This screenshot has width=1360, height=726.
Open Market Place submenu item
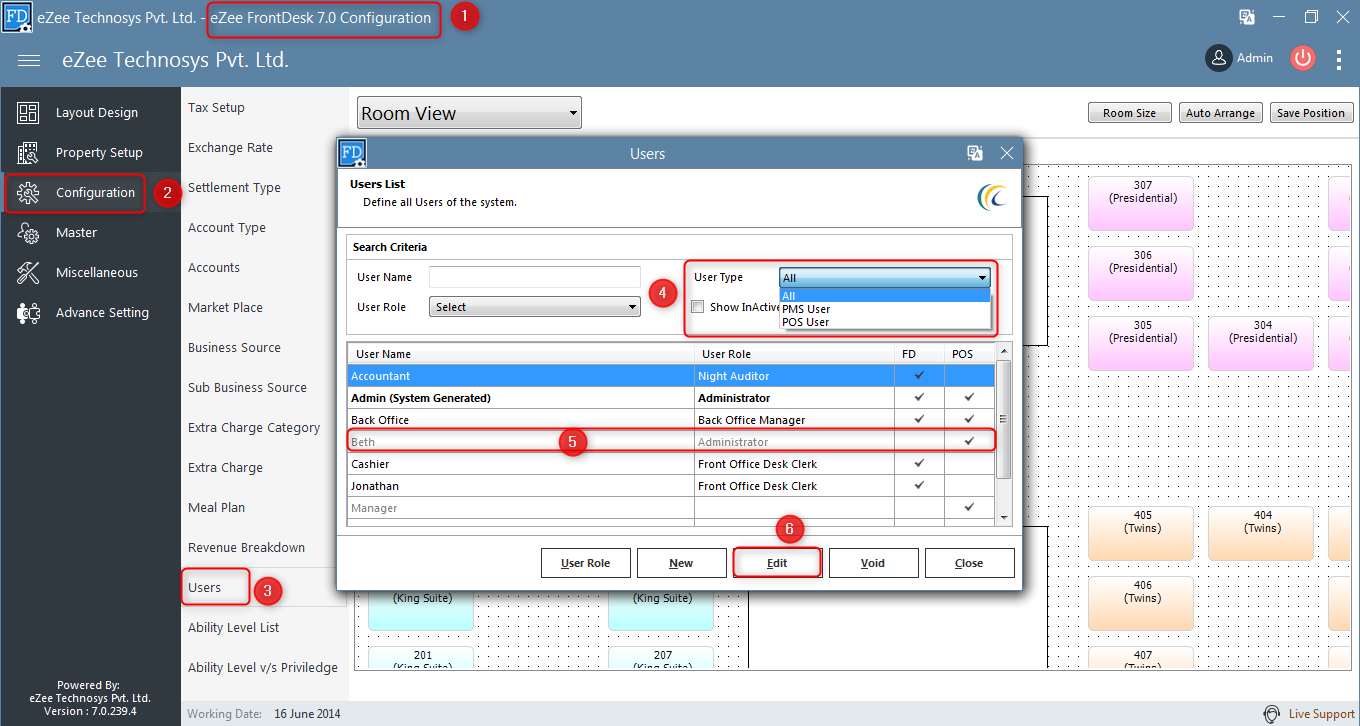click(x=225, y=308)
